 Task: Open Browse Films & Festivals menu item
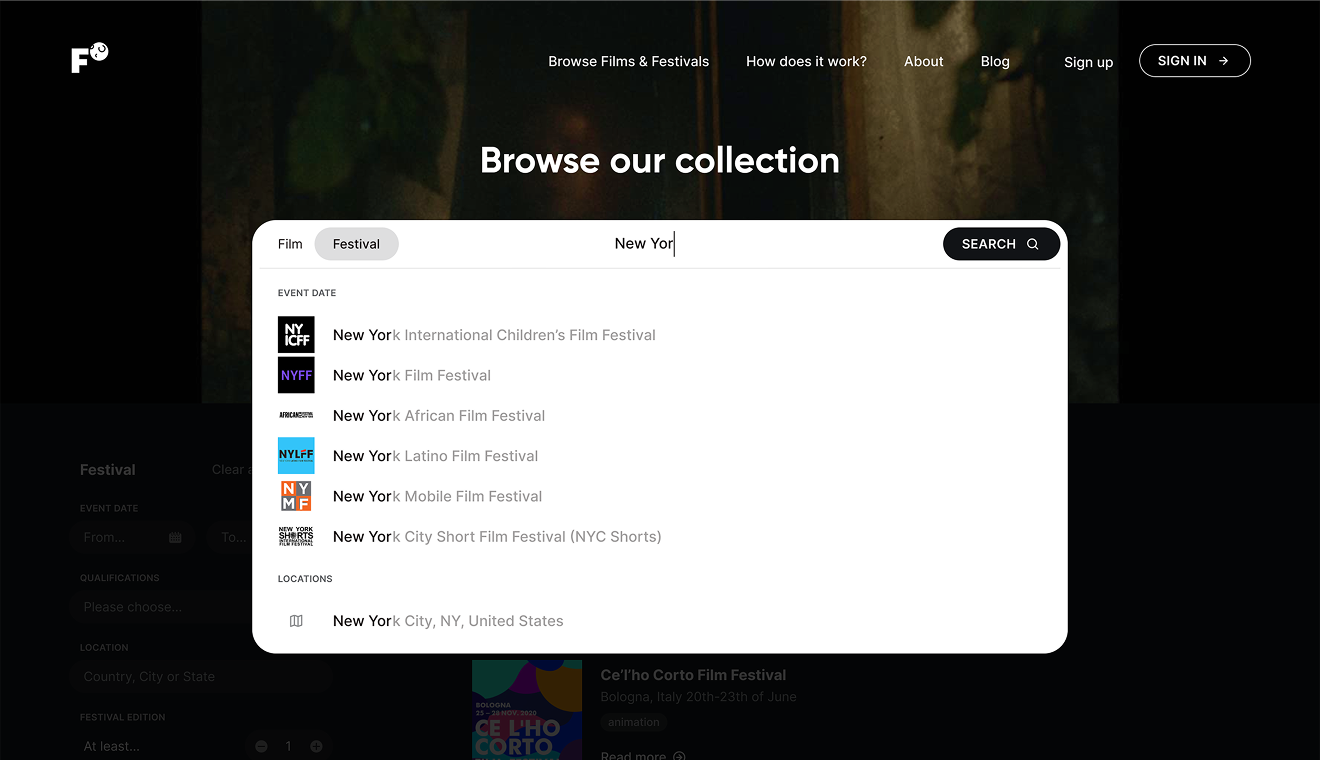coord(628,61)
